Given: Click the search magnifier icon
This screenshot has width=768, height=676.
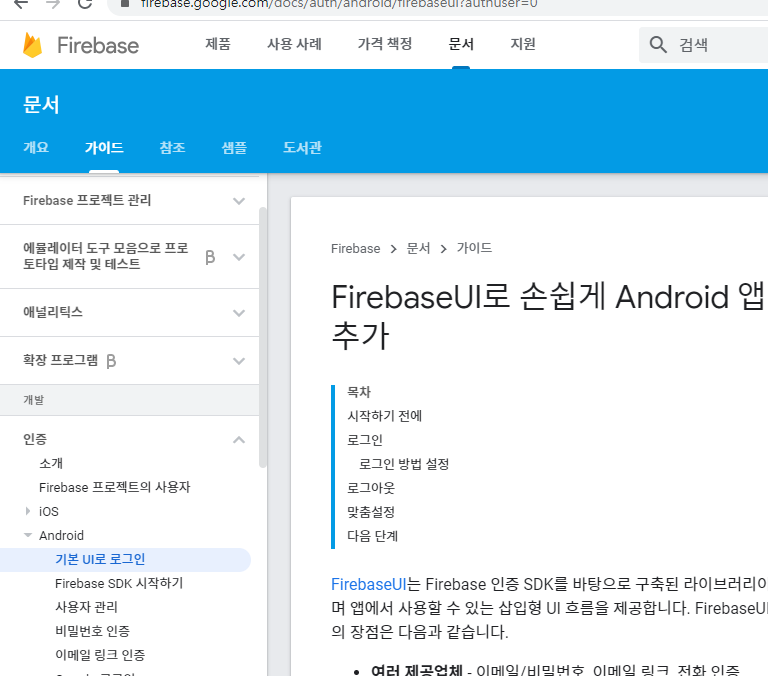Looking at the screenshot, I should click(658, 45).
